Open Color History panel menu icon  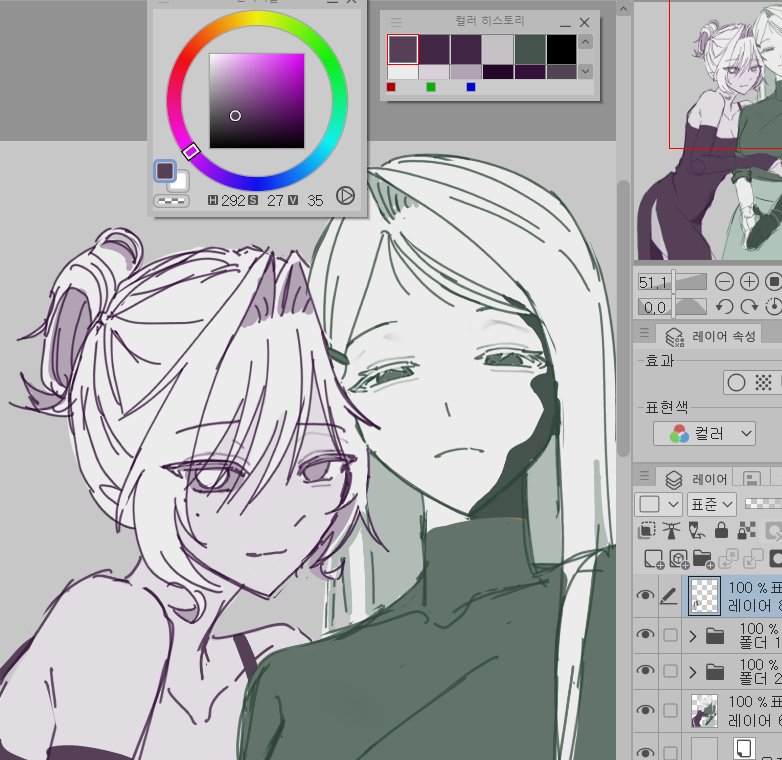(396, 22)
